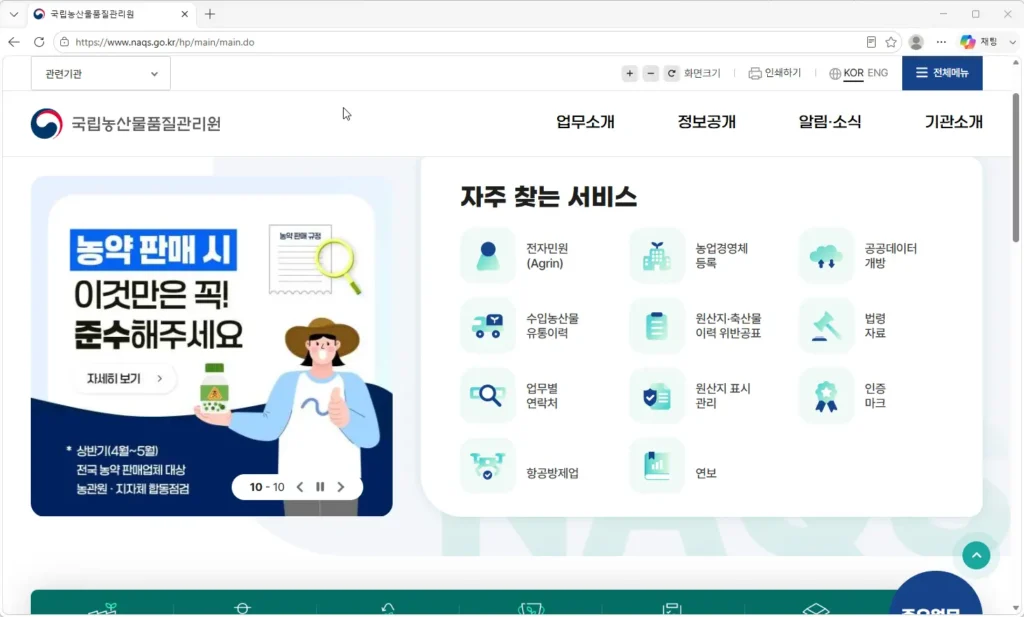This screenshot has height=617, width=1024.
Task: Click the 농약 판매 시 banner image
Action: 212,346
